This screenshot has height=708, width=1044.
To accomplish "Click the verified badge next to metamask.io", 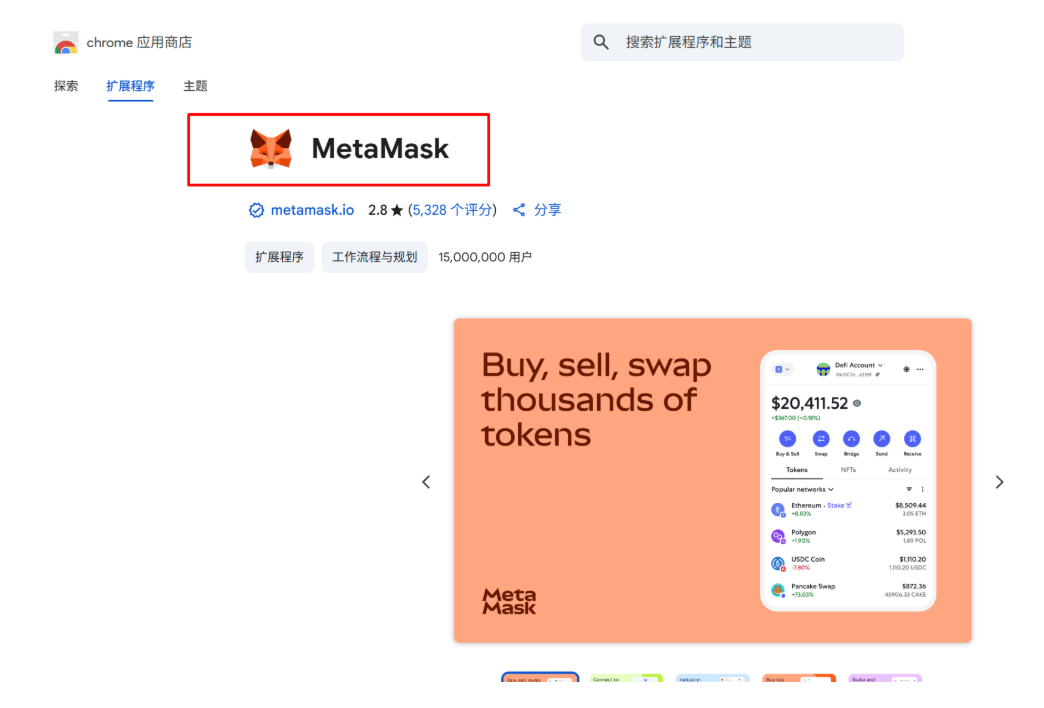I will coord(256,210).
